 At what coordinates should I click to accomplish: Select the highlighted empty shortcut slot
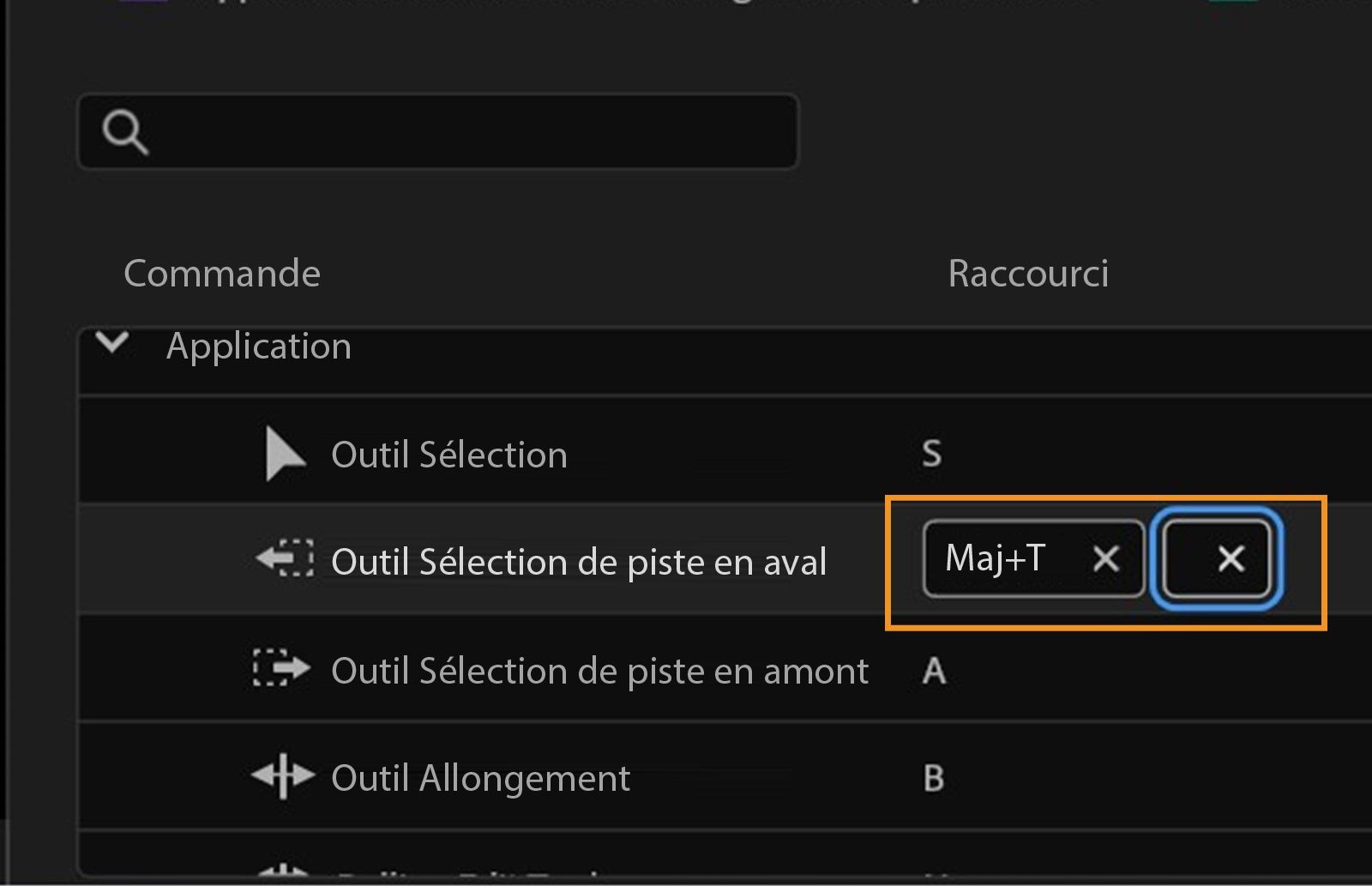tap(1216, 559)
